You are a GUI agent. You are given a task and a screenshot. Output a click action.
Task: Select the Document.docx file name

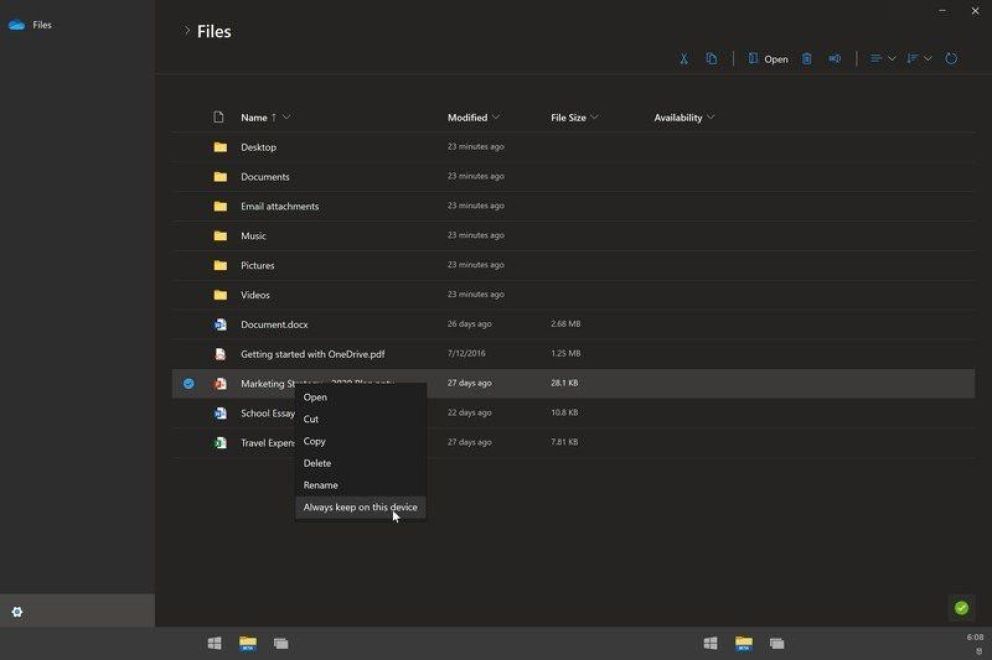[274, 325]
